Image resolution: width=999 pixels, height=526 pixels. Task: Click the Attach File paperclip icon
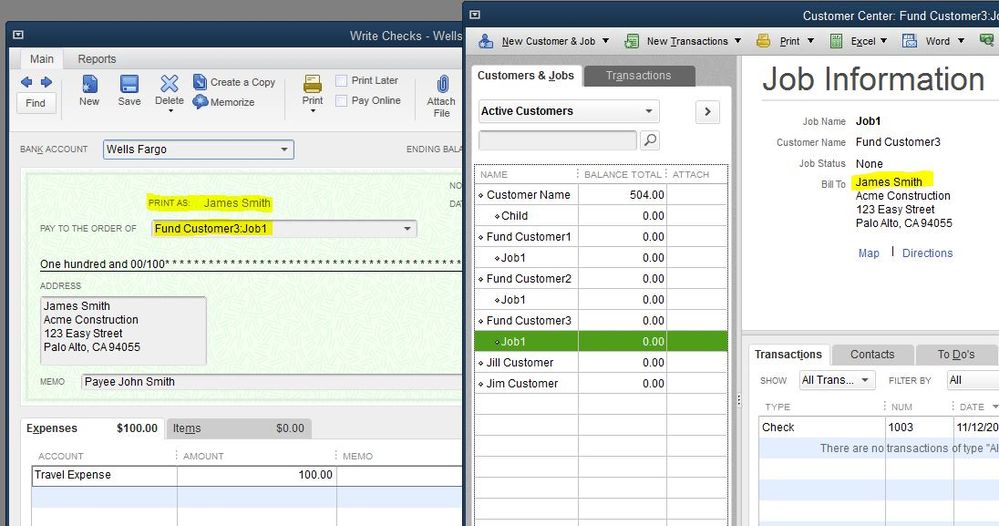click(442, 83)
